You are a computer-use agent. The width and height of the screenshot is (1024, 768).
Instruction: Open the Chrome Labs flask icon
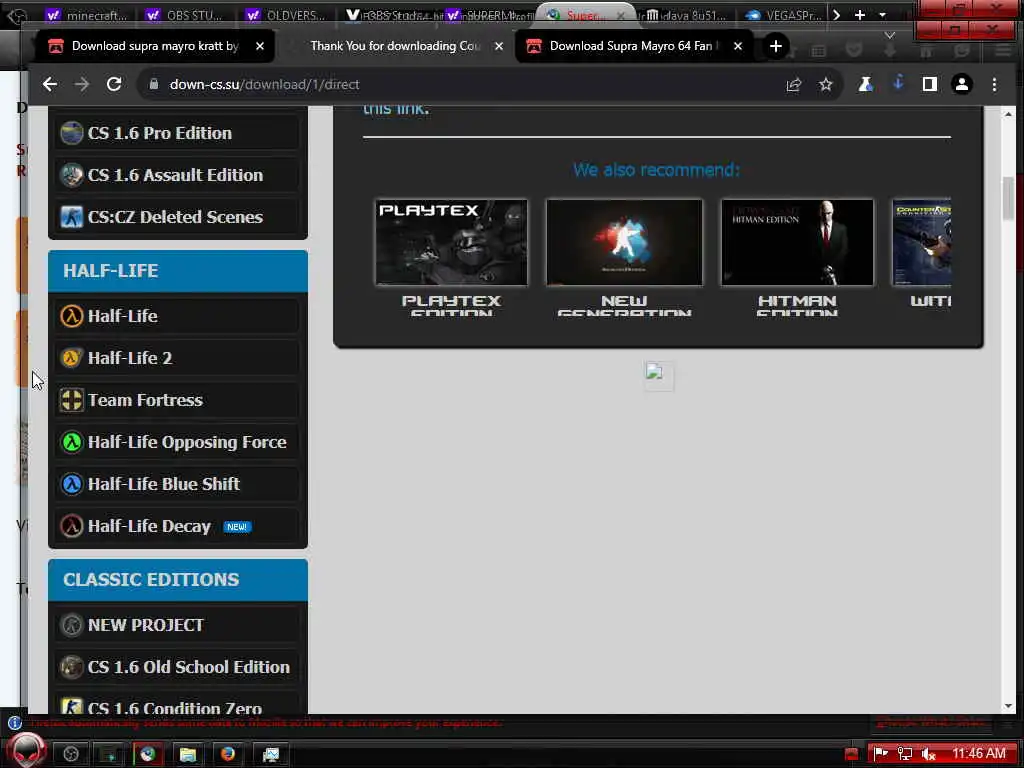[865, 84]
